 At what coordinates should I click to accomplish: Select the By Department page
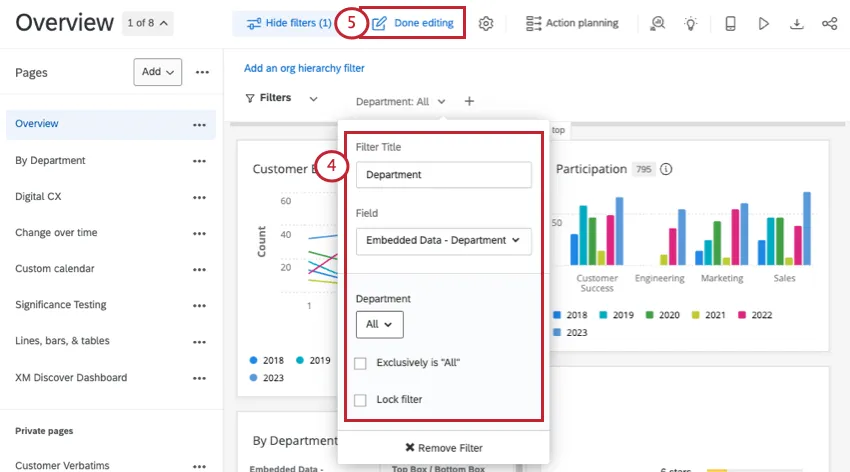(x=50, y=160)
